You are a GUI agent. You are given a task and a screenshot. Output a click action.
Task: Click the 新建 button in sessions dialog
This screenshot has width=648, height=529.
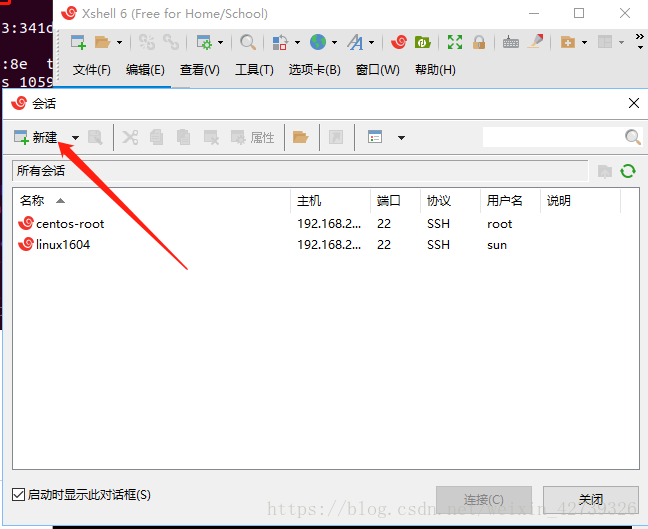(36, 137)
